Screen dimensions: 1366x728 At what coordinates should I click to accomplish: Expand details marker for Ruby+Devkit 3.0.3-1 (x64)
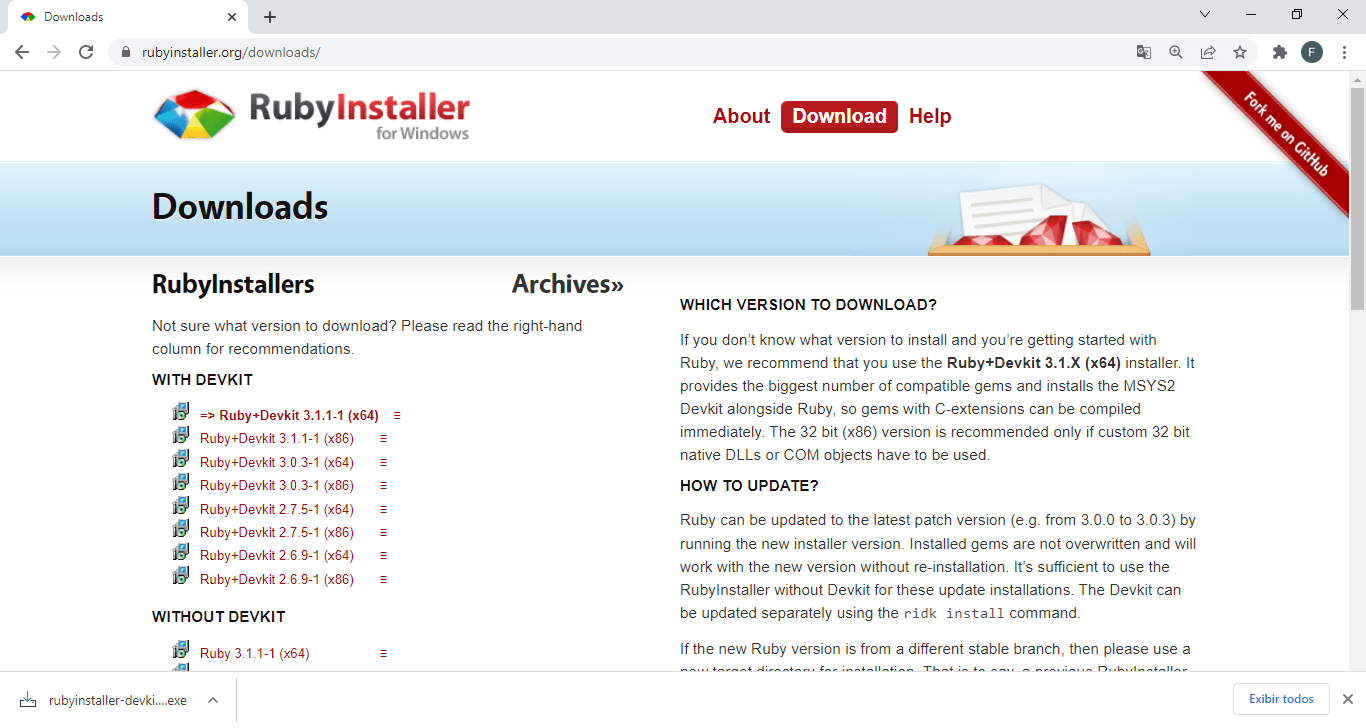[383, 462]
